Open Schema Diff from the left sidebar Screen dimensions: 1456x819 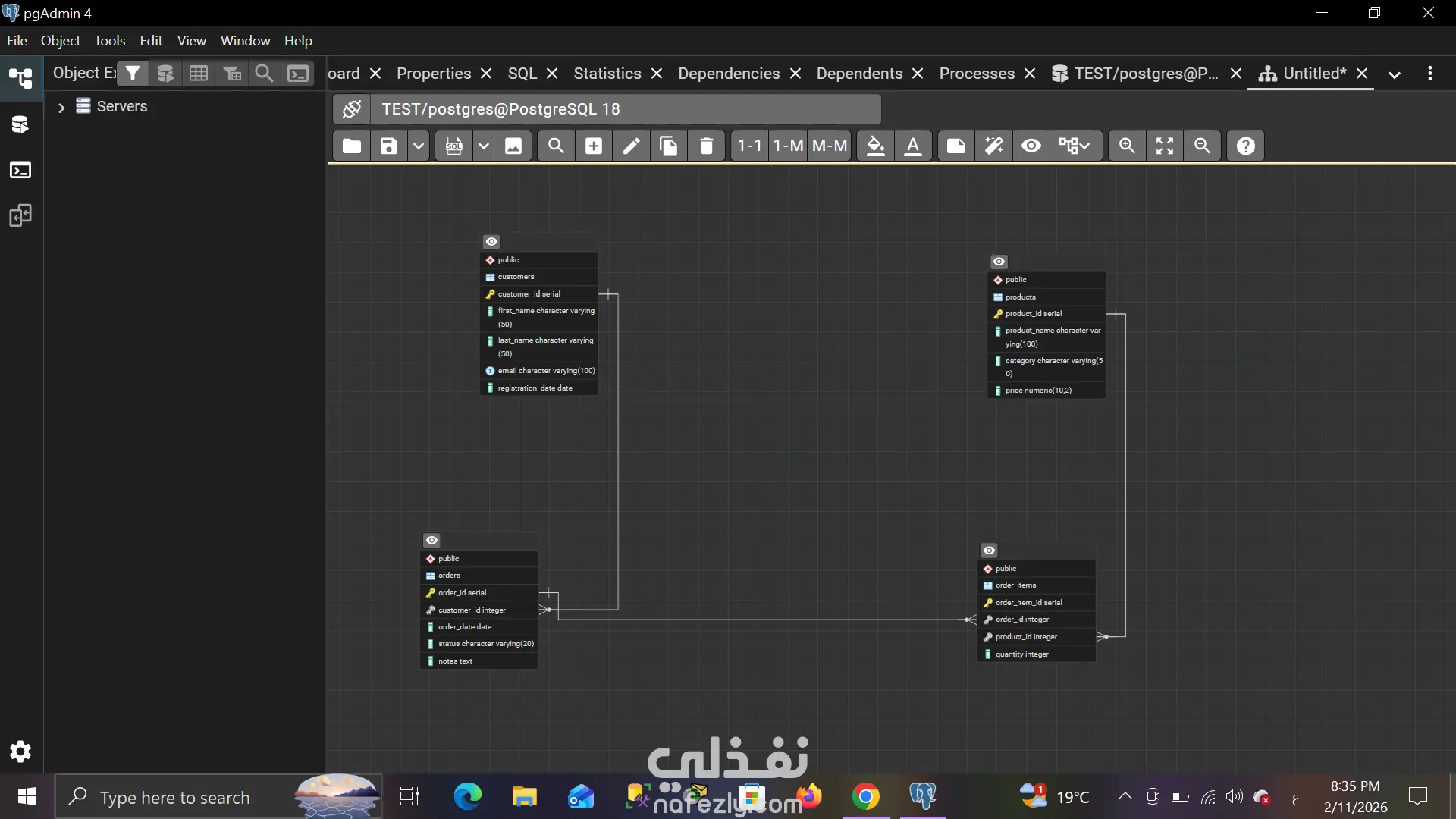click(20, 216)
